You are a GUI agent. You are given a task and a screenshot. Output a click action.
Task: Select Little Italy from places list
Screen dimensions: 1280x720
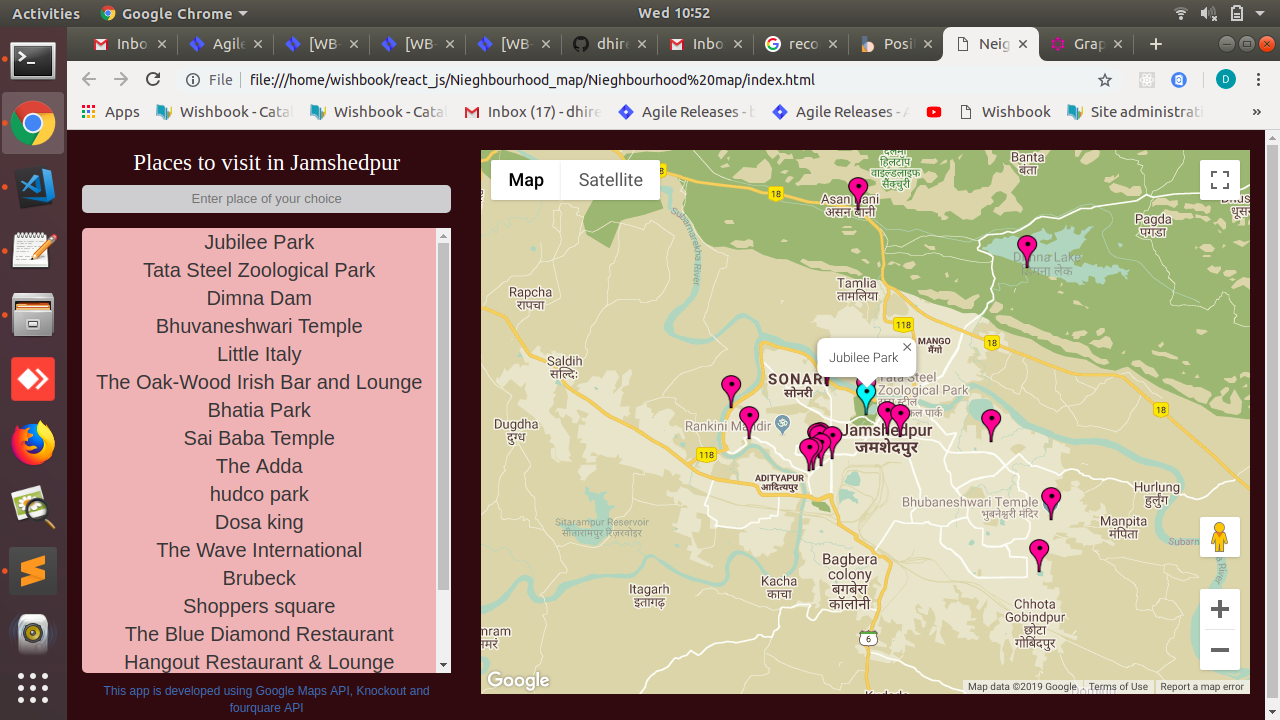pos(259,354)
